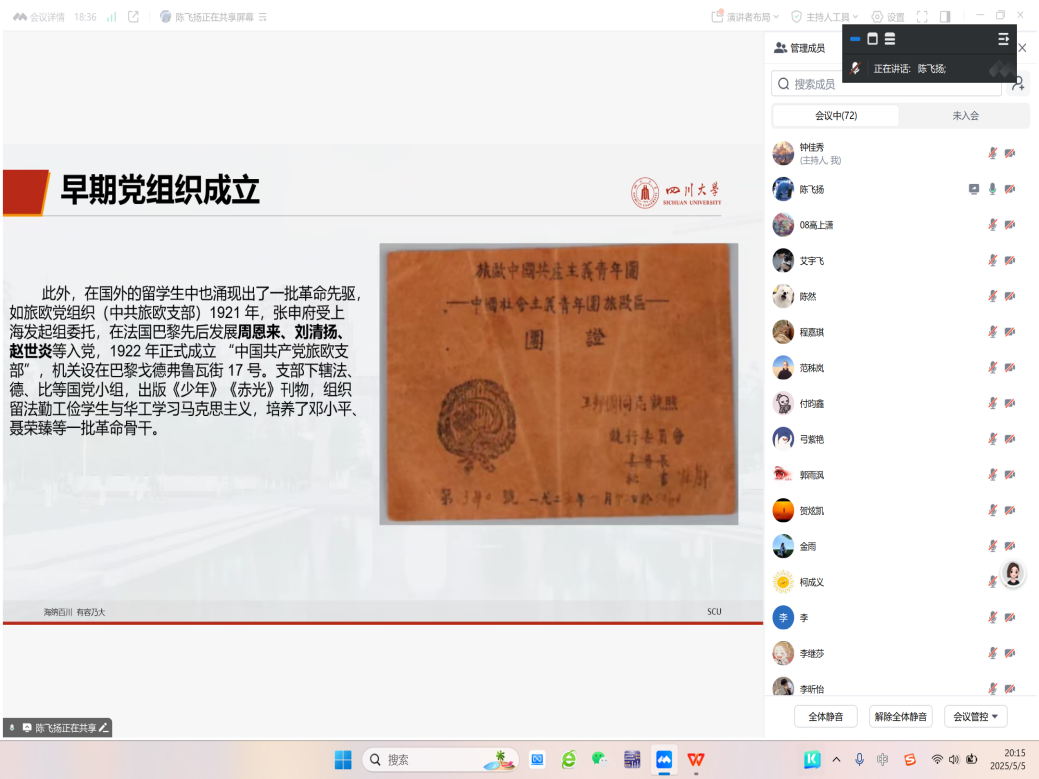Toggle microphone for participant 陈飞扬
1039x779 pixels.
pos(992,189)
